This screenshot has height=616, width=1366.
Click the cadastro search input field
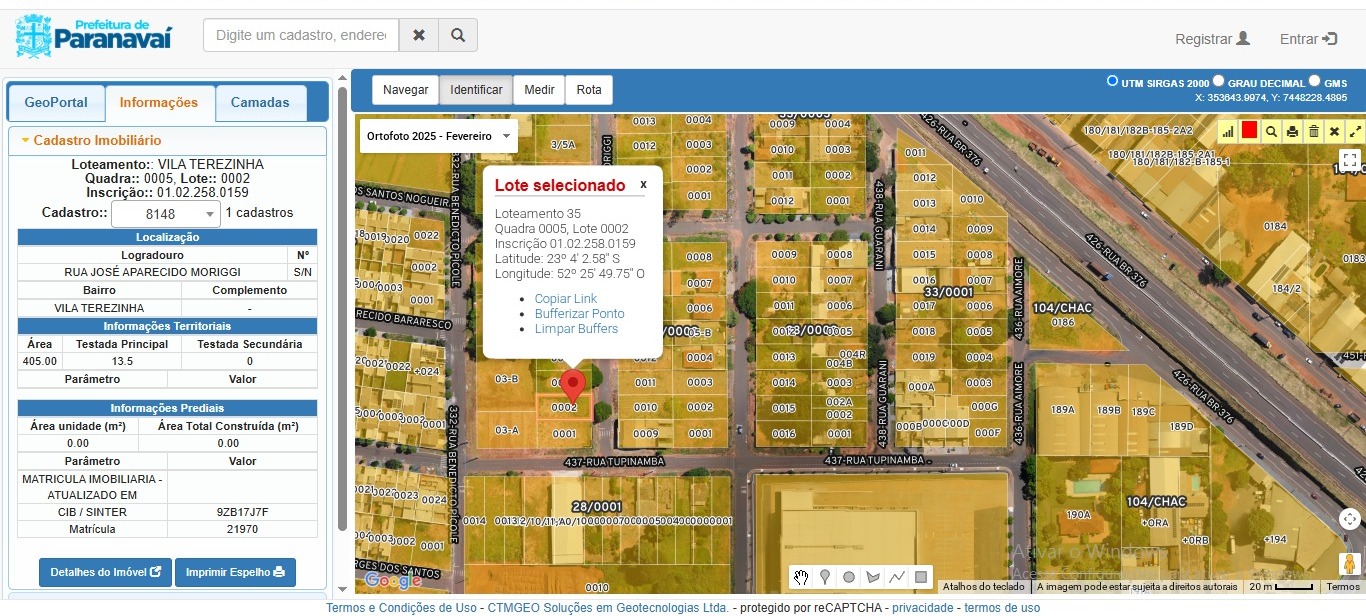301,35
